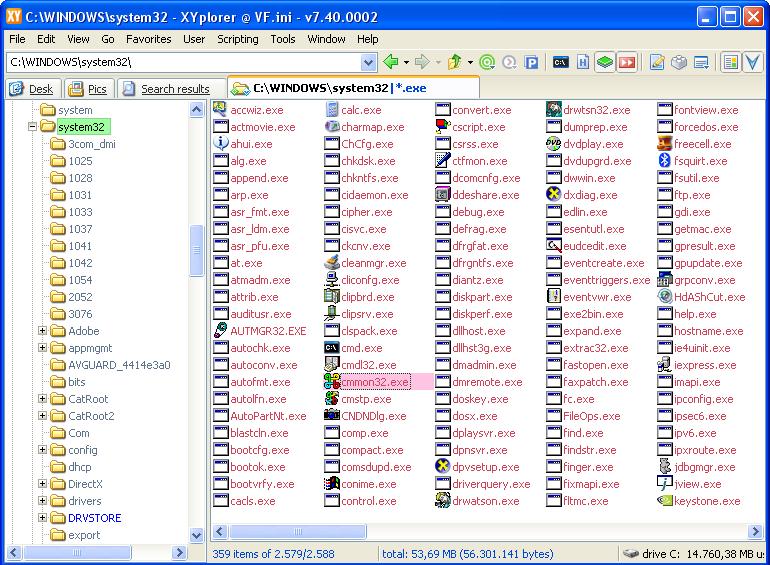
Task: Select the cmmon32.exe file
Action: pyautogui.click(x=375, y=382)
